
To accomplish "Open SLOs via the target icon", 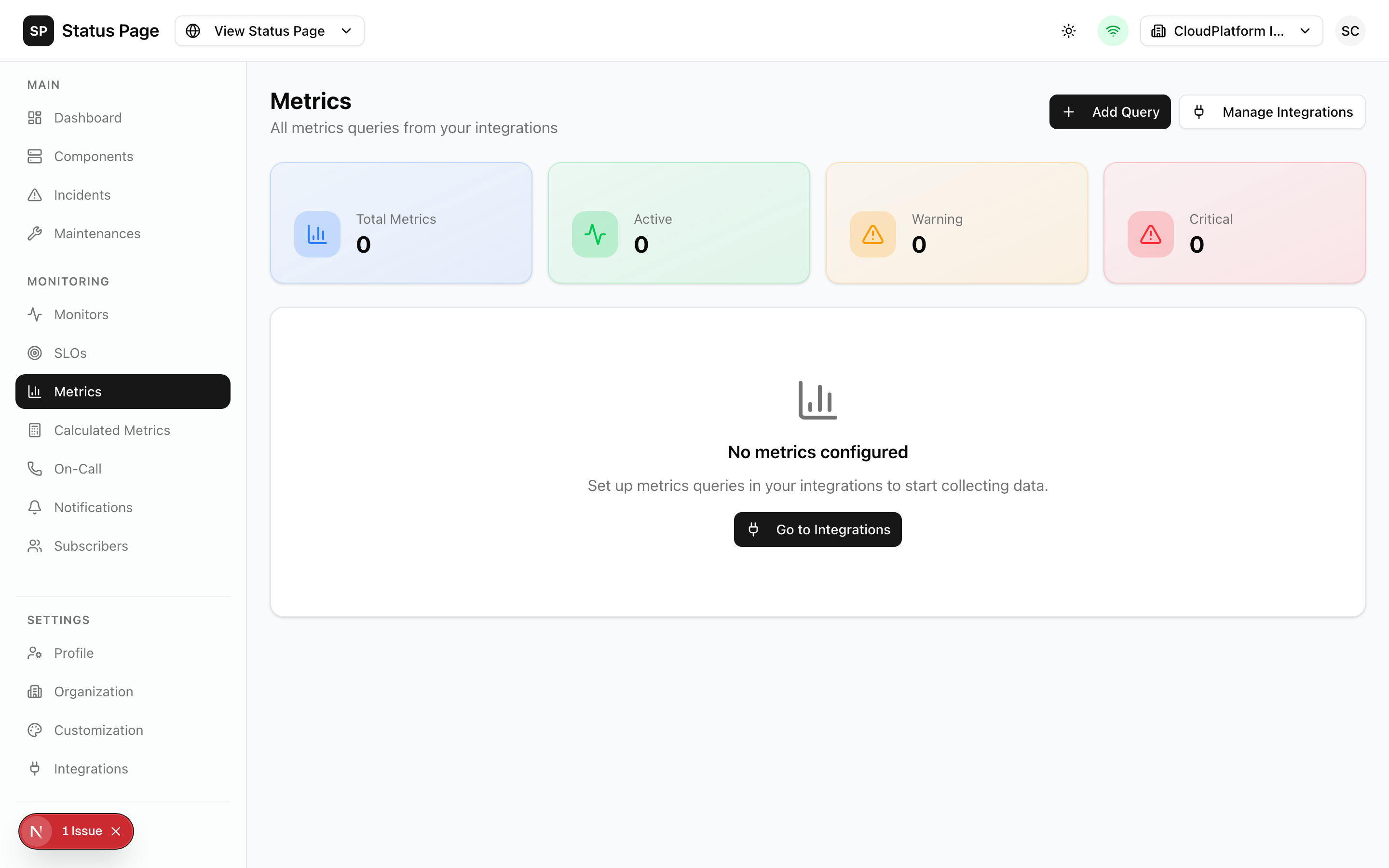I will 35,353.
